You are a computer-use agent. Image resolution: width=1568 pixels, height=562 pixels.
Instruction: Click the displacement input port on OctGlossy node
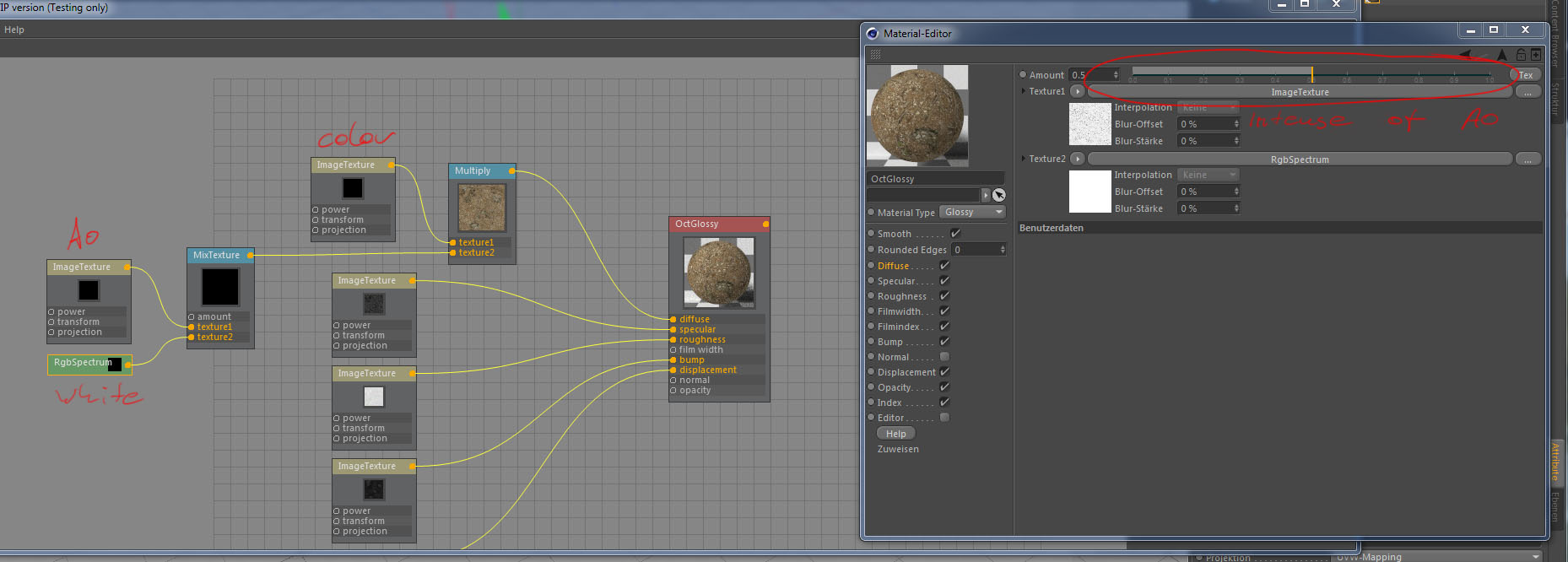coord(673,370)
